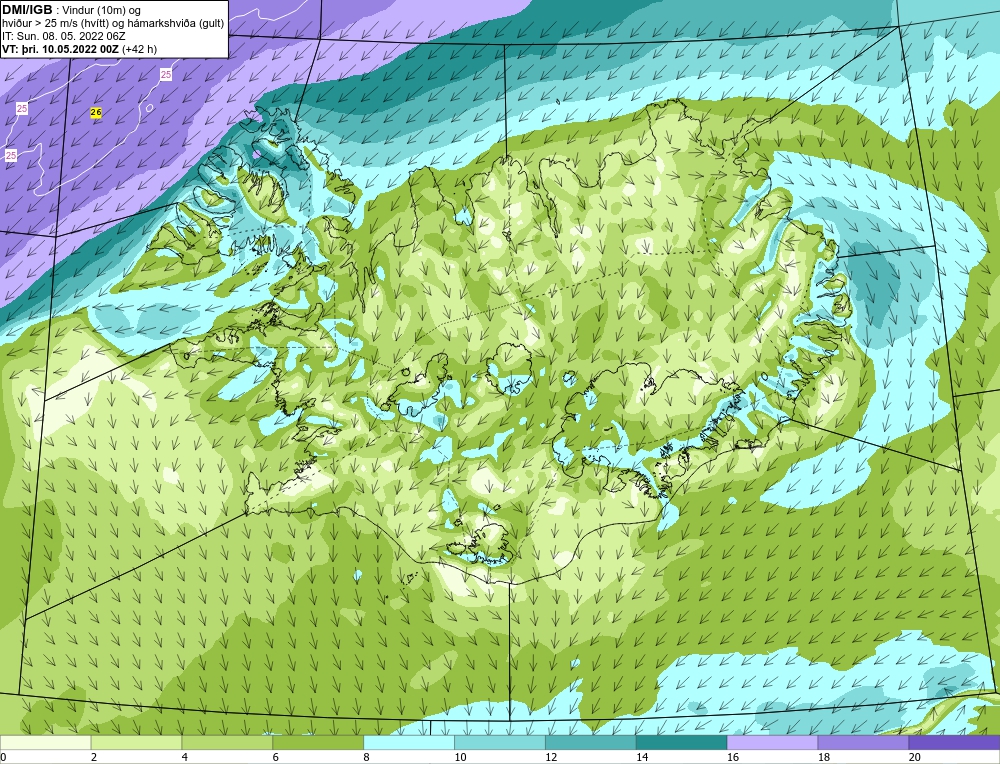The height and width of the screenshot is (764, 1000).
Task: Click the legend scale value 12
Action: 551,757
